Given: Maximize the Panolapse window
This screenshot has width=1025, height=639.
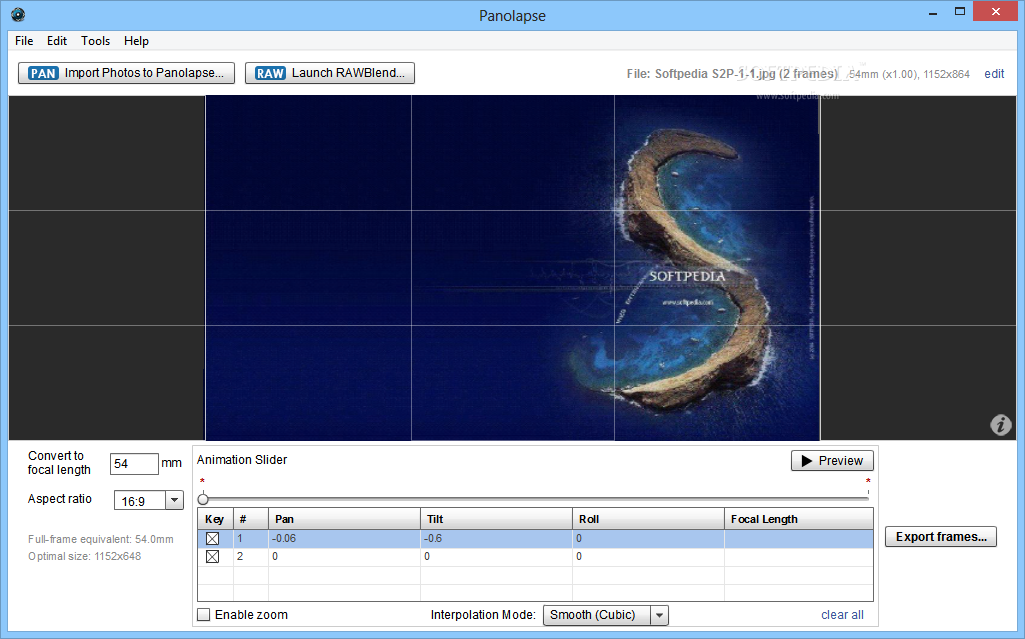Looking at the screenshot, I should click(x=960, y=11).
